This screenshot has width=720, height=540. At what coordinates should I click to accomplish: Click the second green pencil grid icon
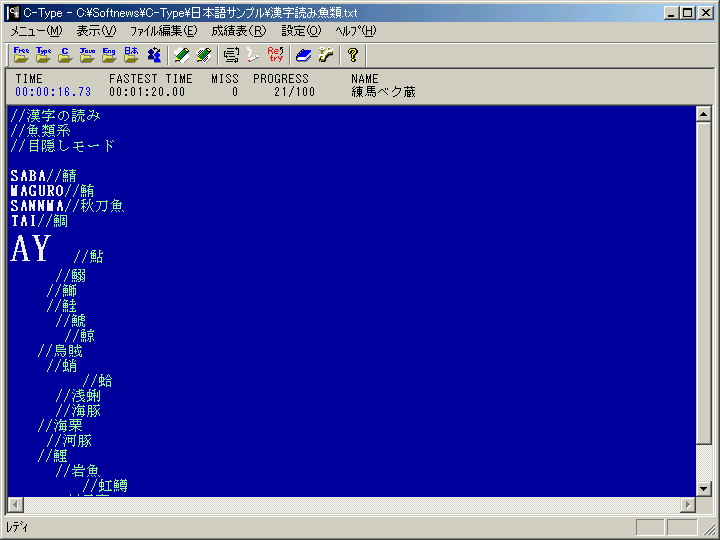tap(203, 55)
